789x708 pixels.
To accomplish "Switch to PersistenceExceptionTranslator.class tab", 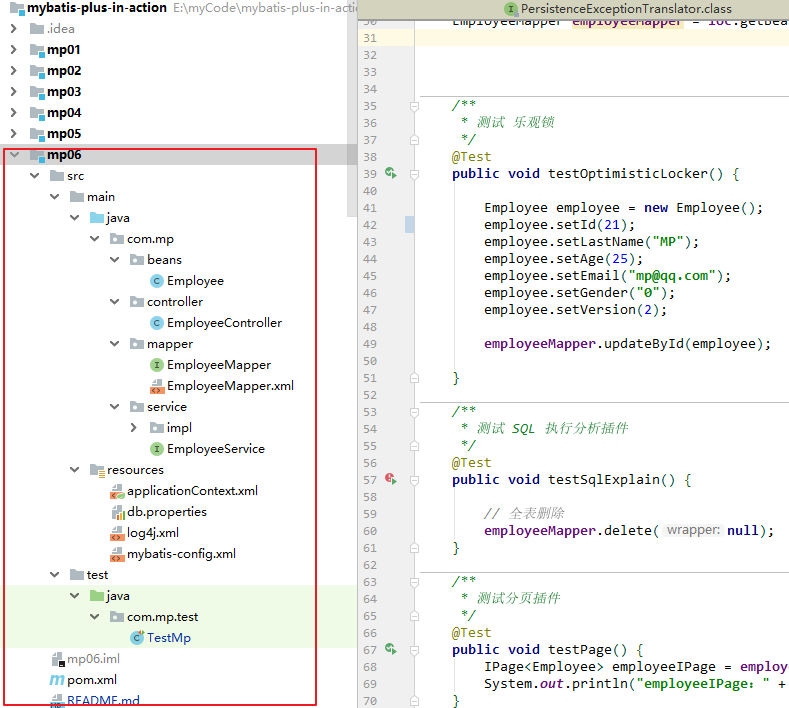I will point(625,9).
